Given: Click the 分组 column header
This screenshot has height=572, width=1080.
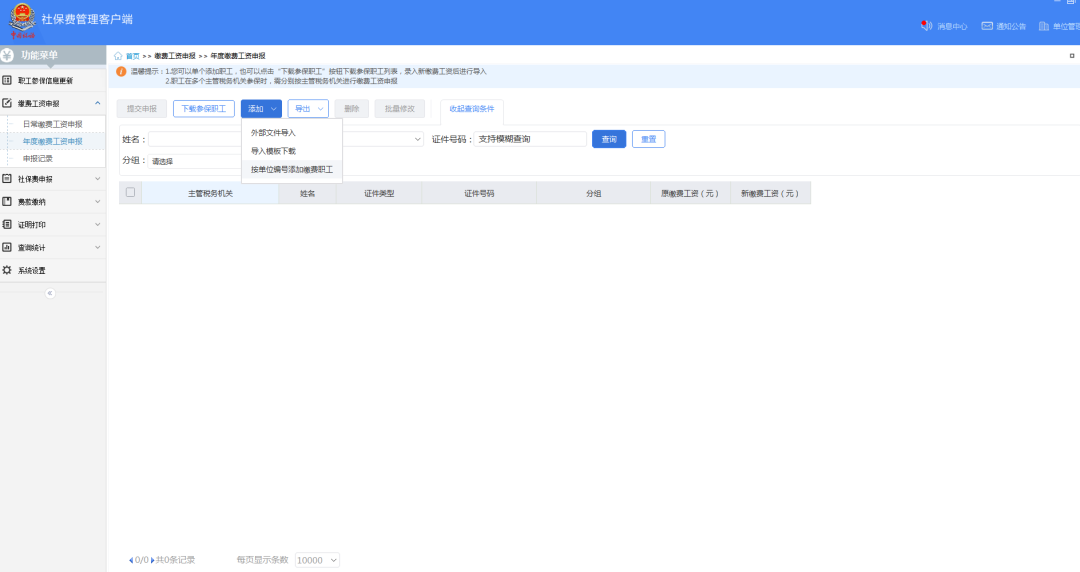Looking at the screenshot, I should (594, 194).
